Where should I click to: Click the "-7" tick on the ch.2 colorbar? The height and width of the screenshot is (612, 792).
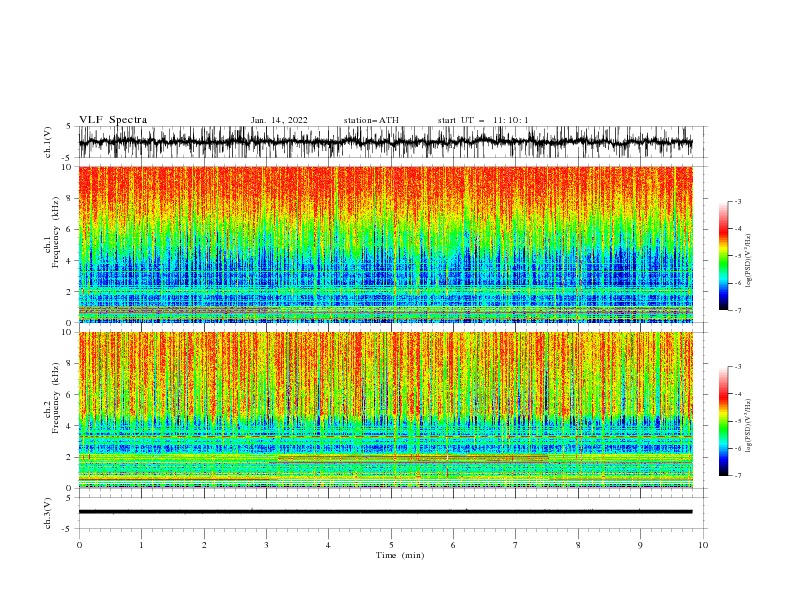tap(738, 475)
